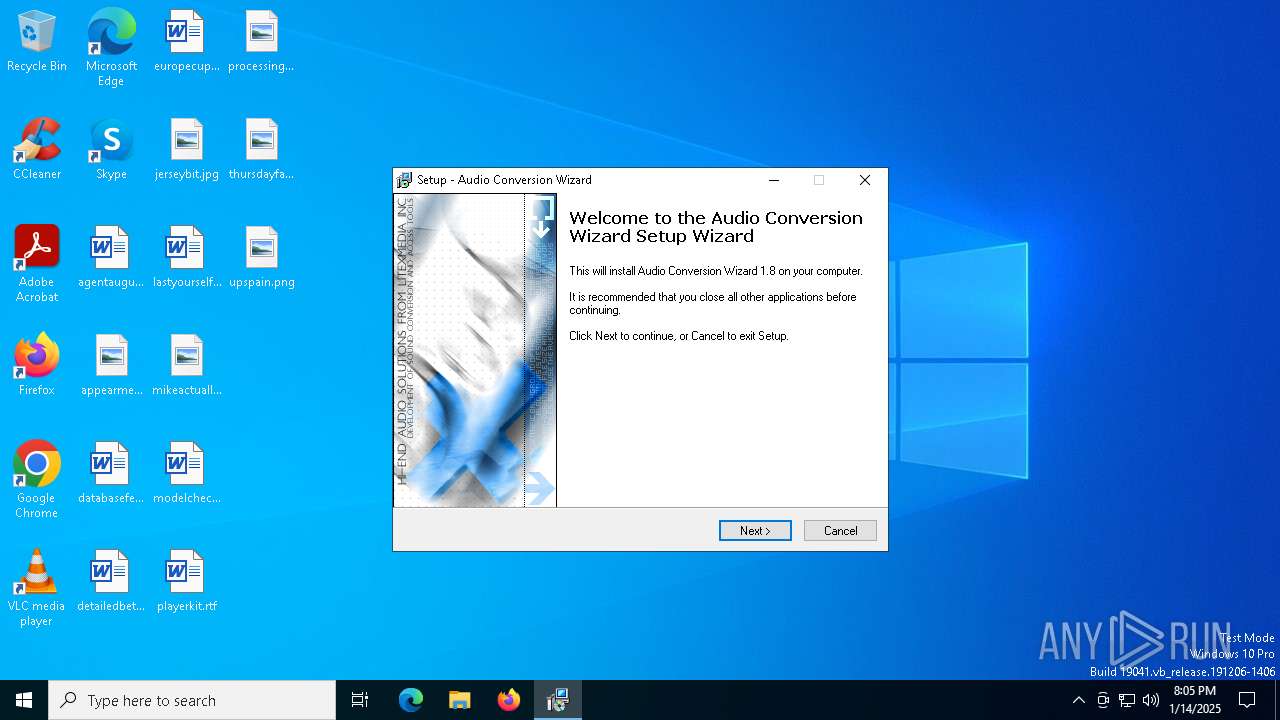Select Google Chrome desktop shortcut

[x=37, y=480]
